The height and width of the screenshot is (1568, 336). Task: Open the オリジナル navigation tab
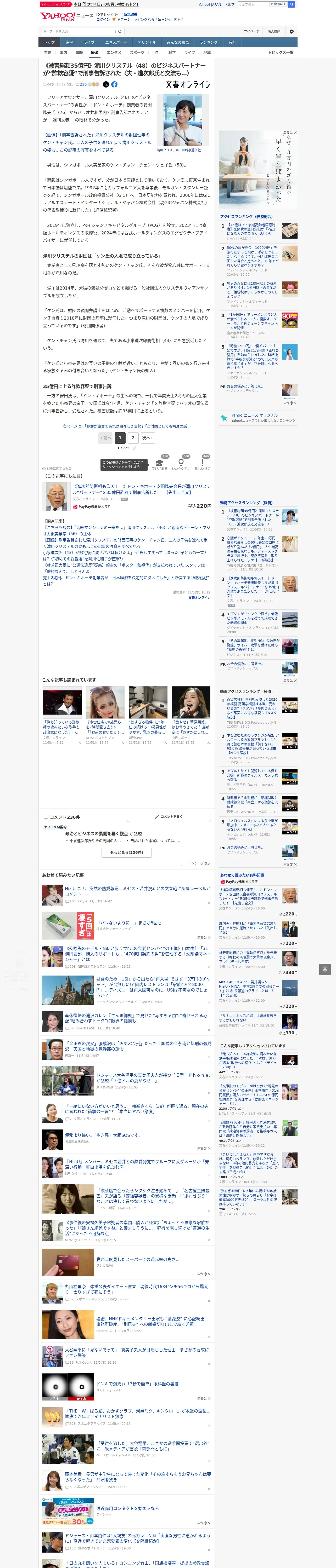(x=147, y=43)
